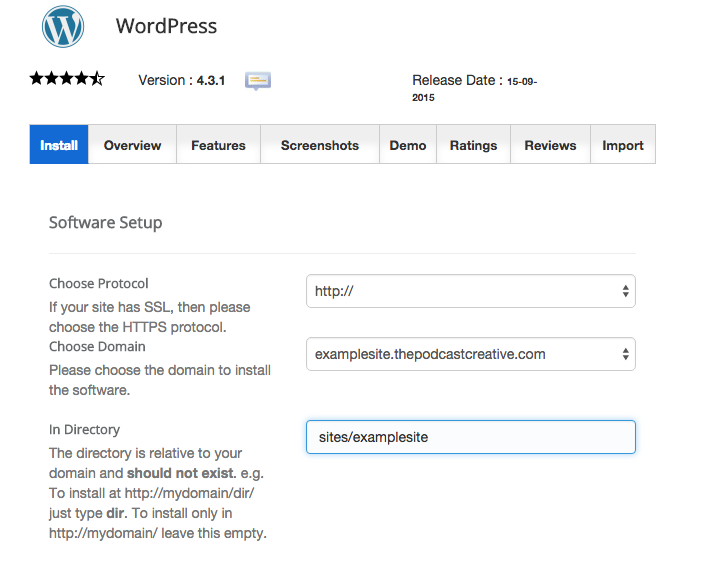Select the Demo tab
This screenshot has height=576, width=712.
[408, 144]
